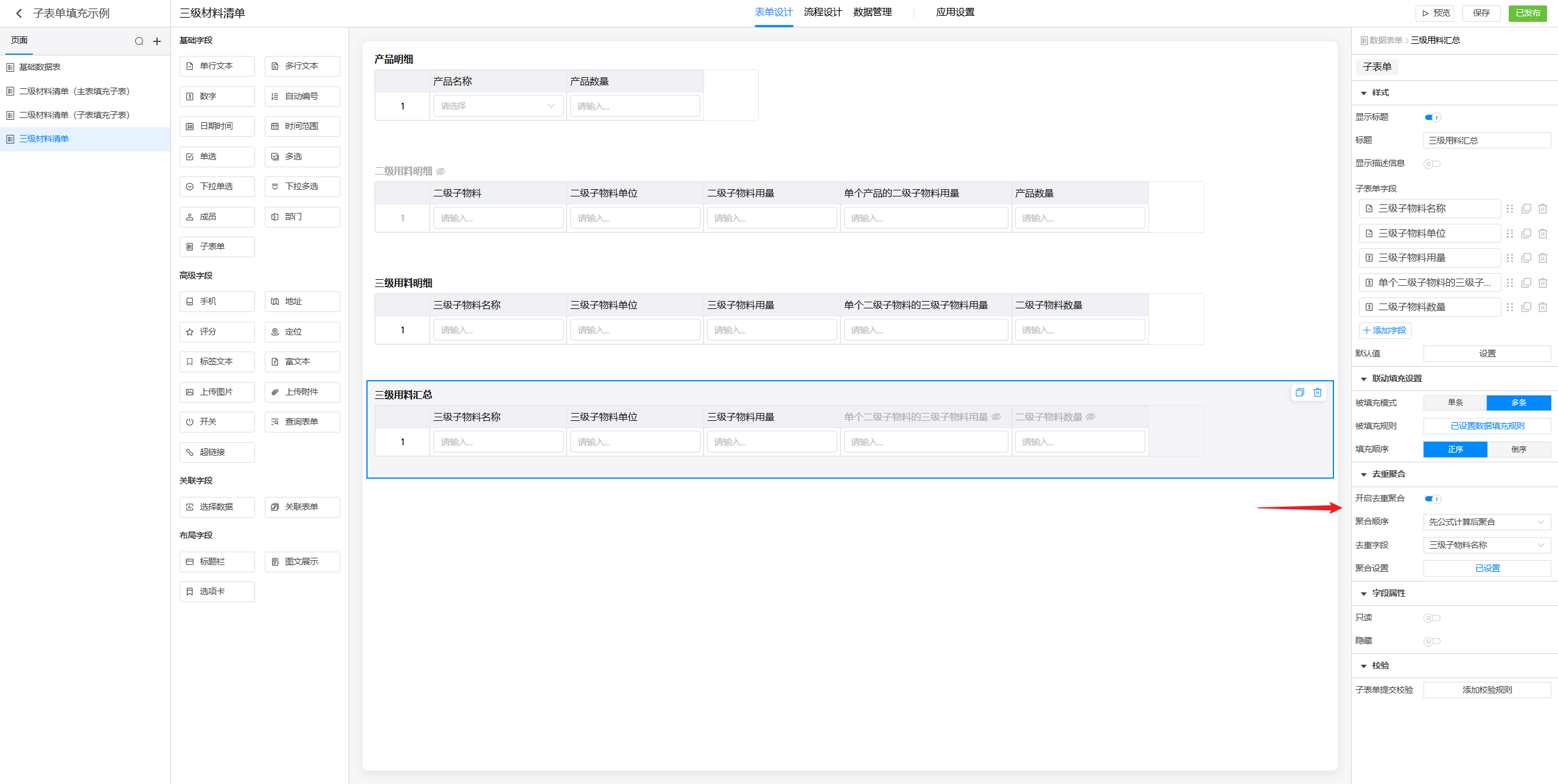Click the 保存 button
Viewport: 1558px width, 784px height.
click(1481, 13)
